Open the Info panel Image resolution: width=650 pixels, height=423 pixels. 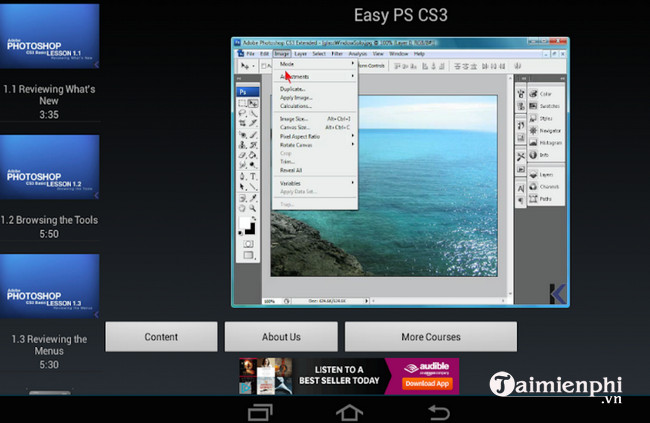coord(546,155)
